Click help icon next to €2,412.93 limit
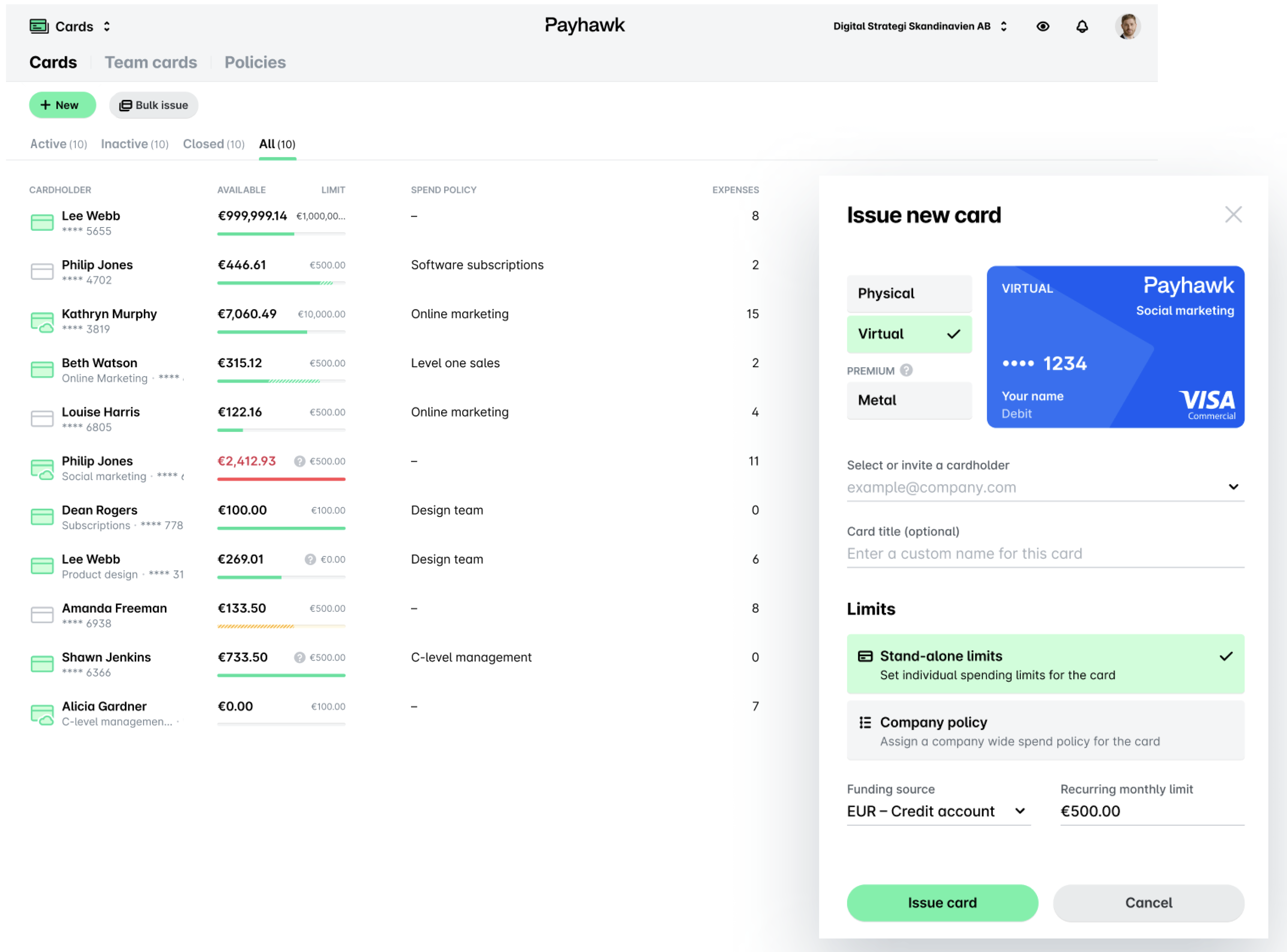 299,461
